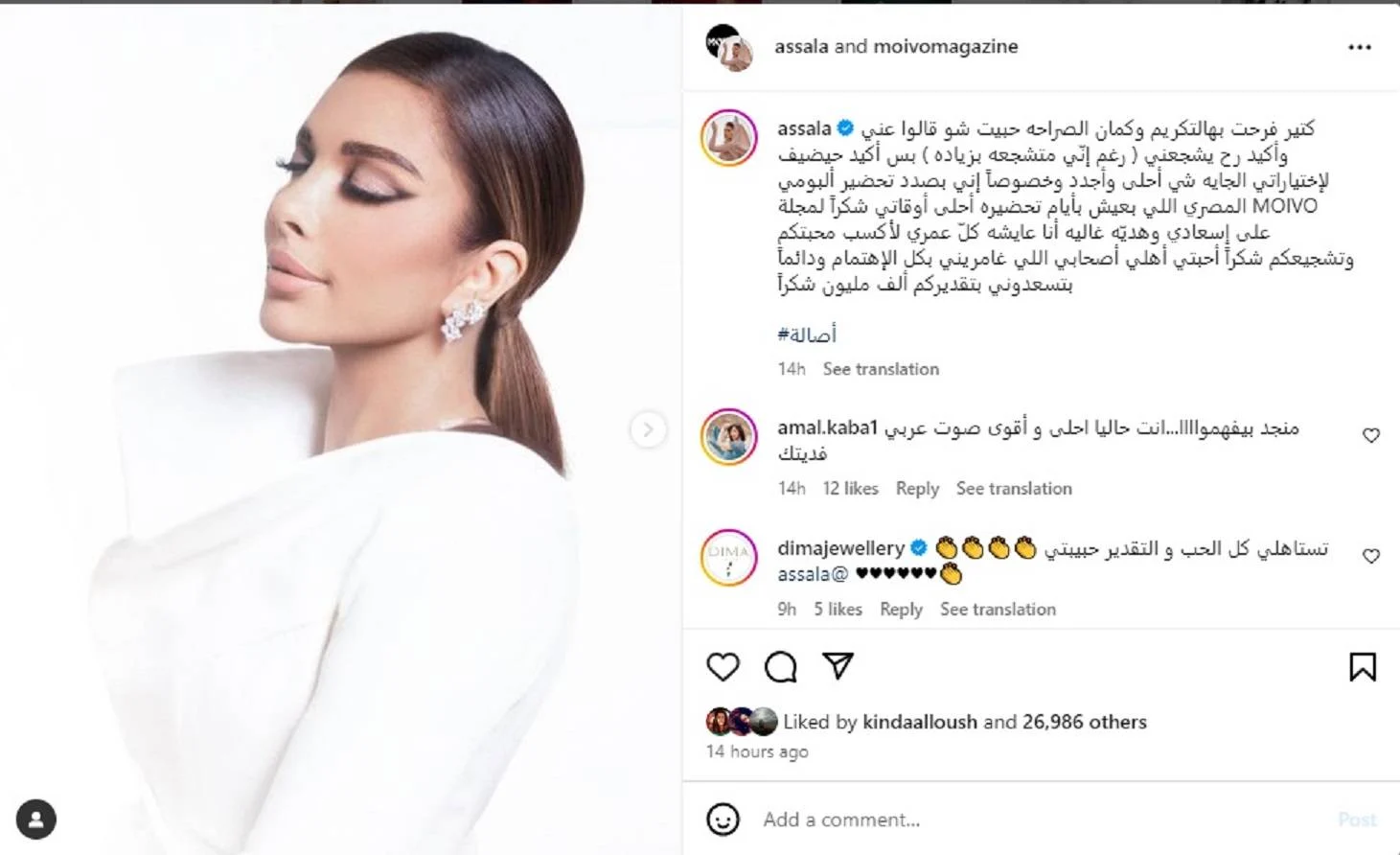The height and width of the screenshot is (855, 1400).
Task: Open amal.kaba1's profile picture
Action: click(x=728, y=436)
